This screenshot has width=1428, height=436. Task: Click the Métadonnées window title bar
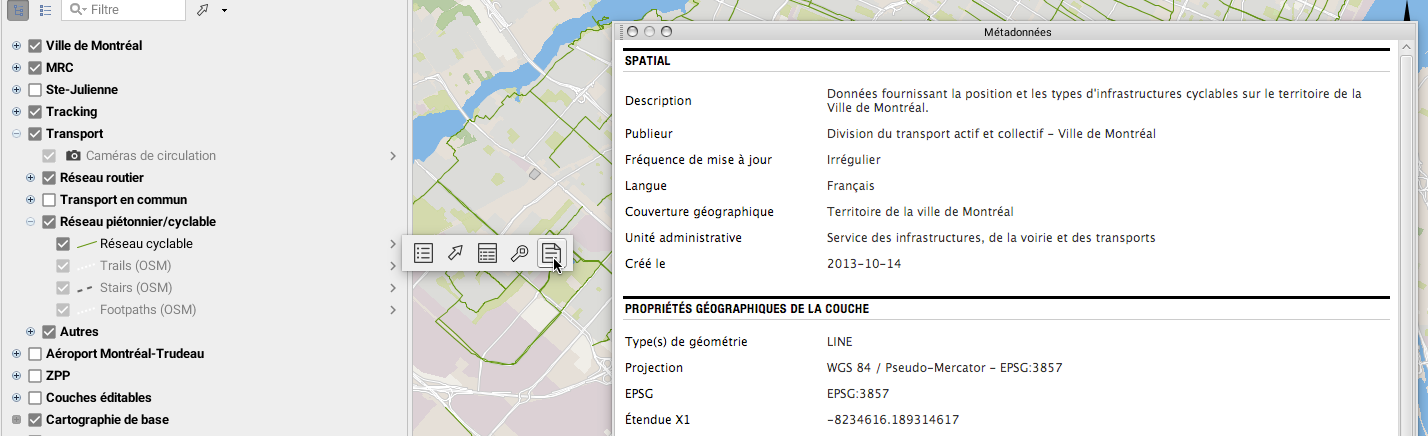pos(1017,32)
